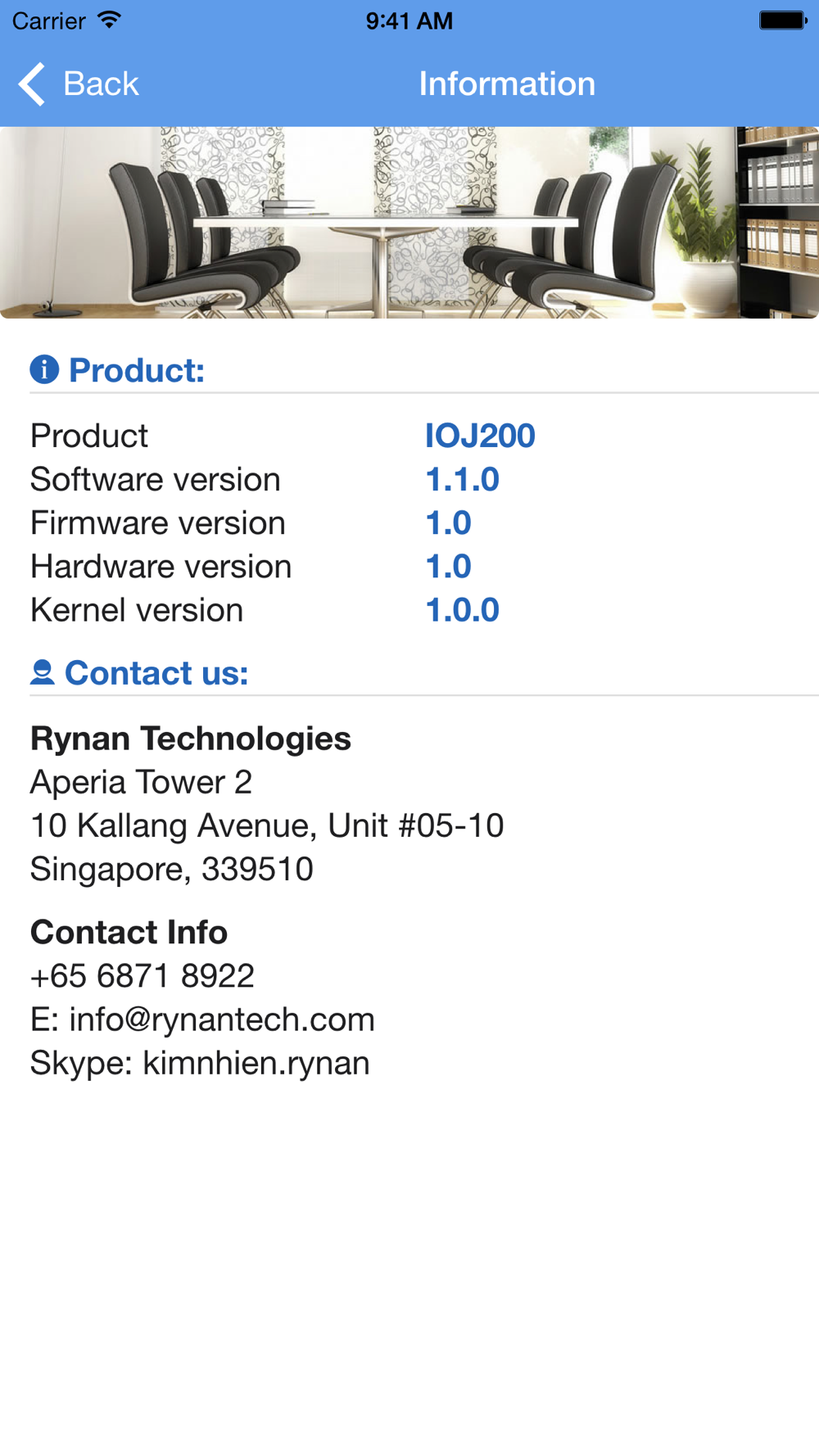
Task: Select the Rynan Technologies company name
Action: pos(191,739)
